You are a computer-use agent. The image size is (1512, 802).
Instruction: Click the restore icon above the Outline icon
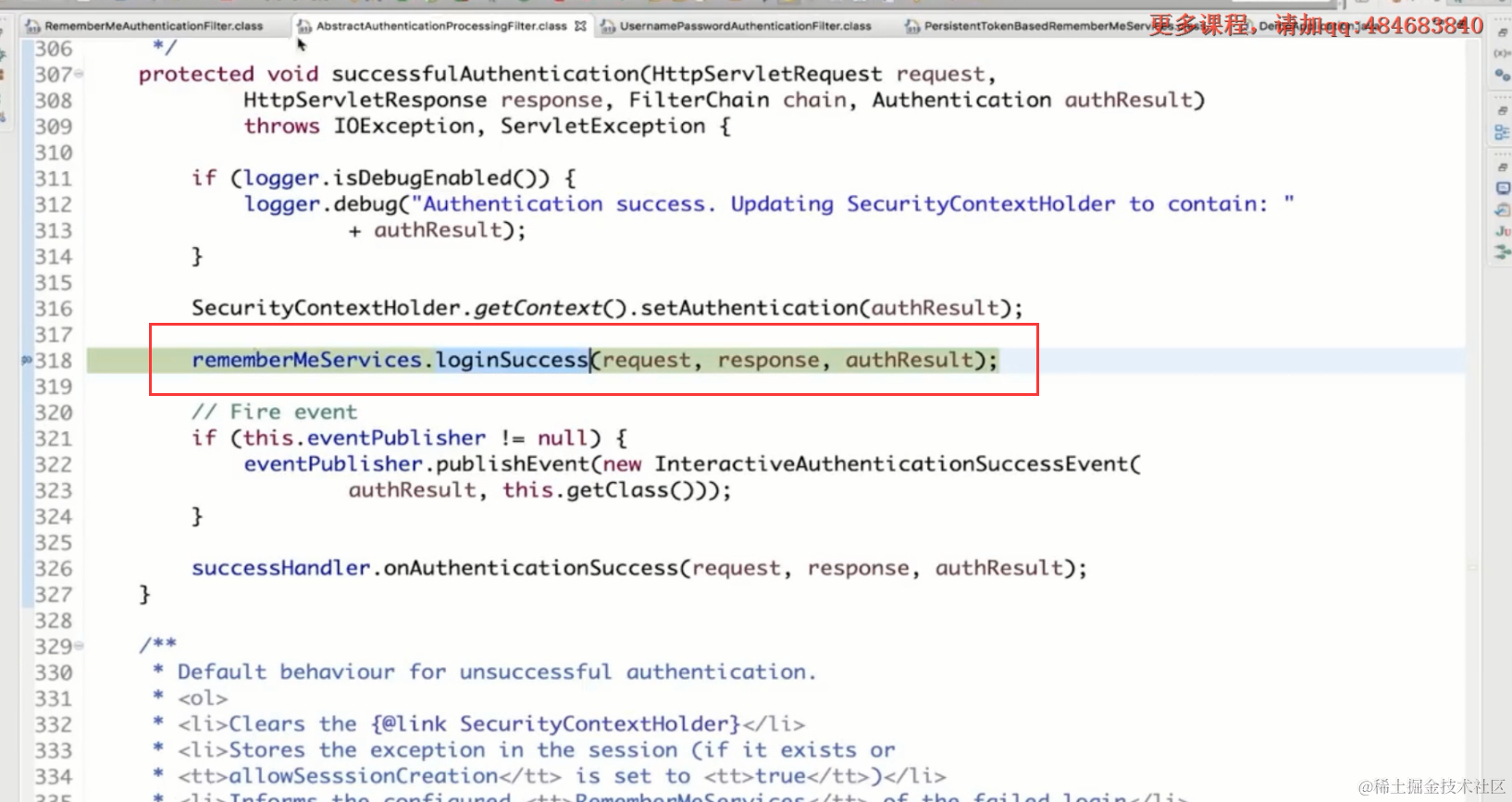(x=1501, y=111)
